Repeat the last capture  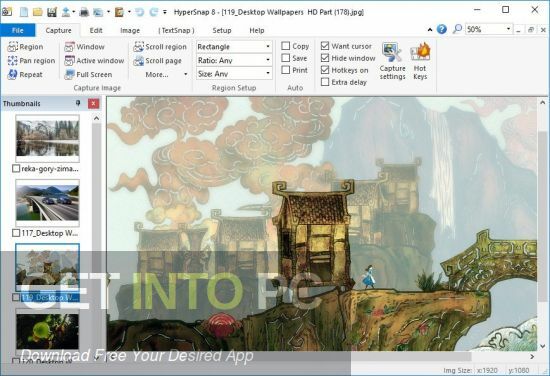click(25, 74)
